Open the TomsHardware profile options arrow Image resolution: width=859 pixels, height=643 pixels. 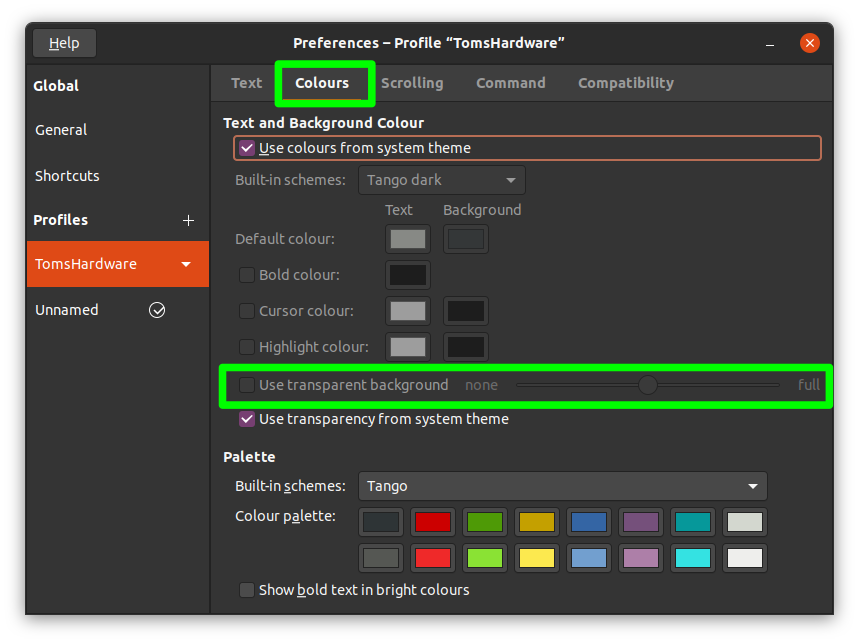(186, 264)
